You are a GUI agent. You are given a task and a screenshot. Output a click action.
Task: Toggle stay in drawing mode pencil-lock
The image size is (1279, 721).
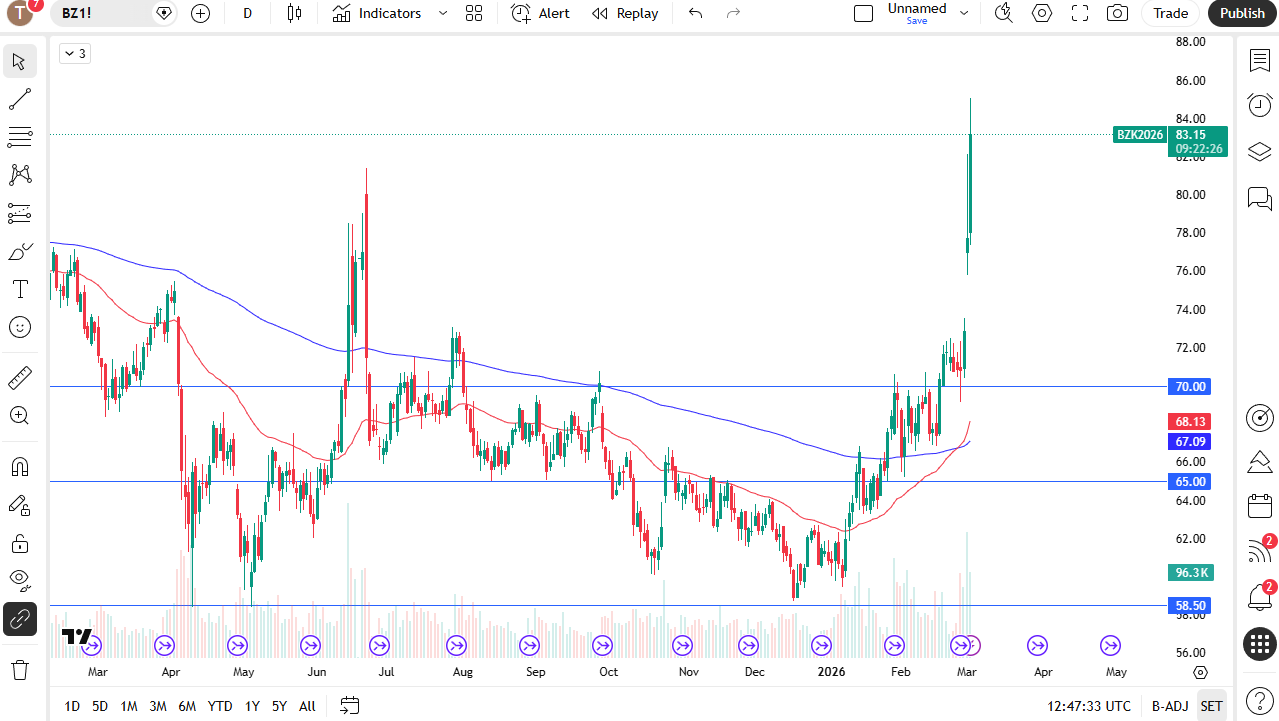pyautogui.click(x=20, y=505)
